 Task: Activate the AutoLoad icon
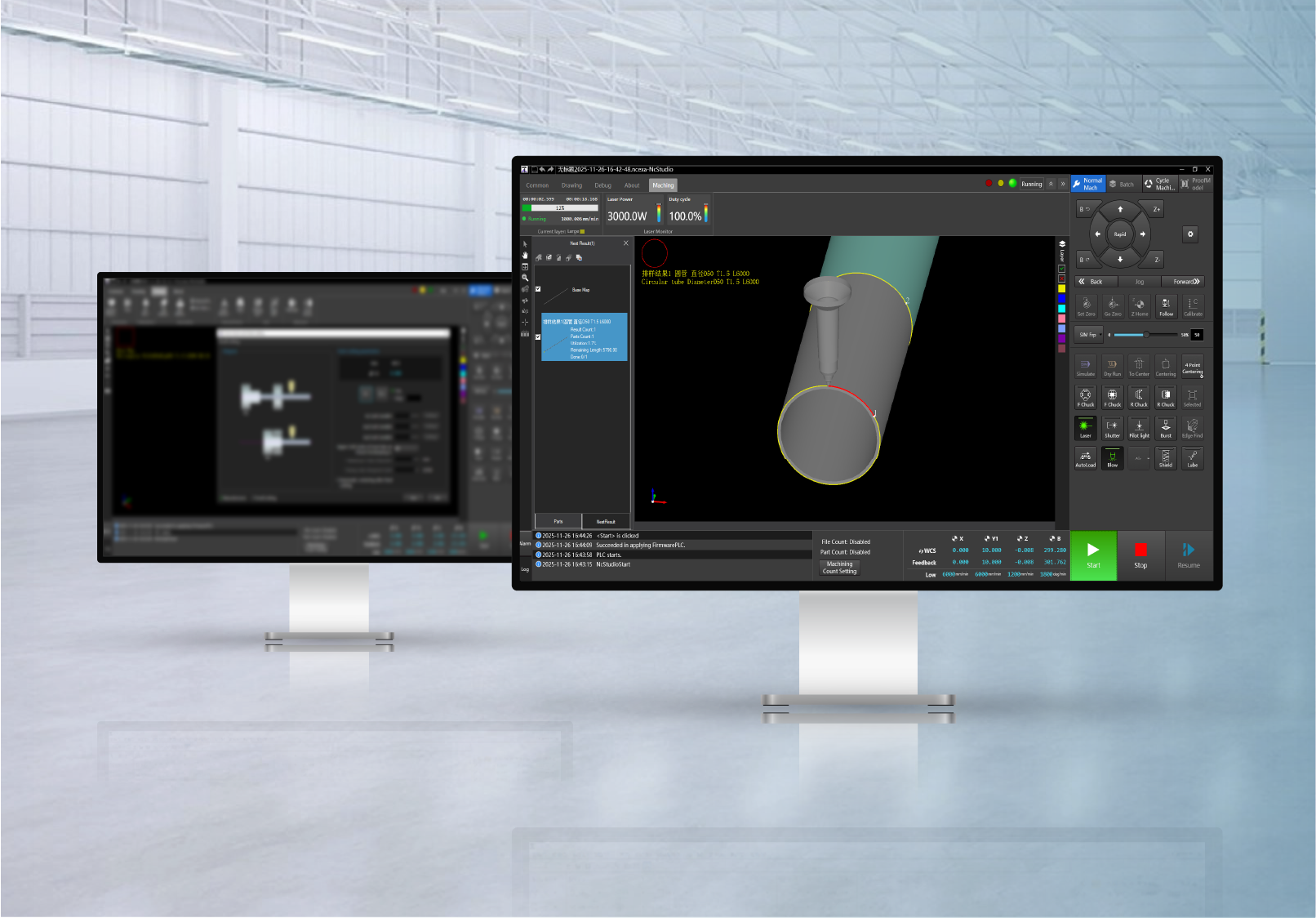coord(1085,458)
